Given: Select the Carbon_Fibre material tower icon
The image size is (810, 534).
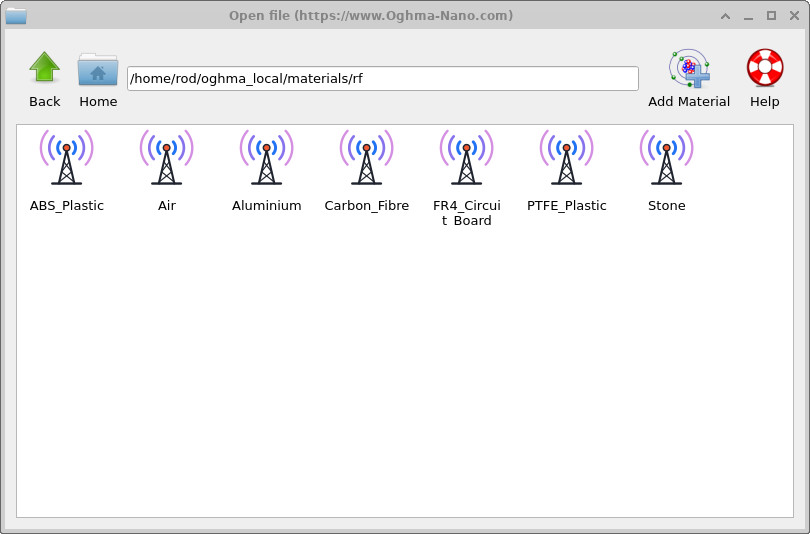Looking at the screenshot, I should point(366,157).
